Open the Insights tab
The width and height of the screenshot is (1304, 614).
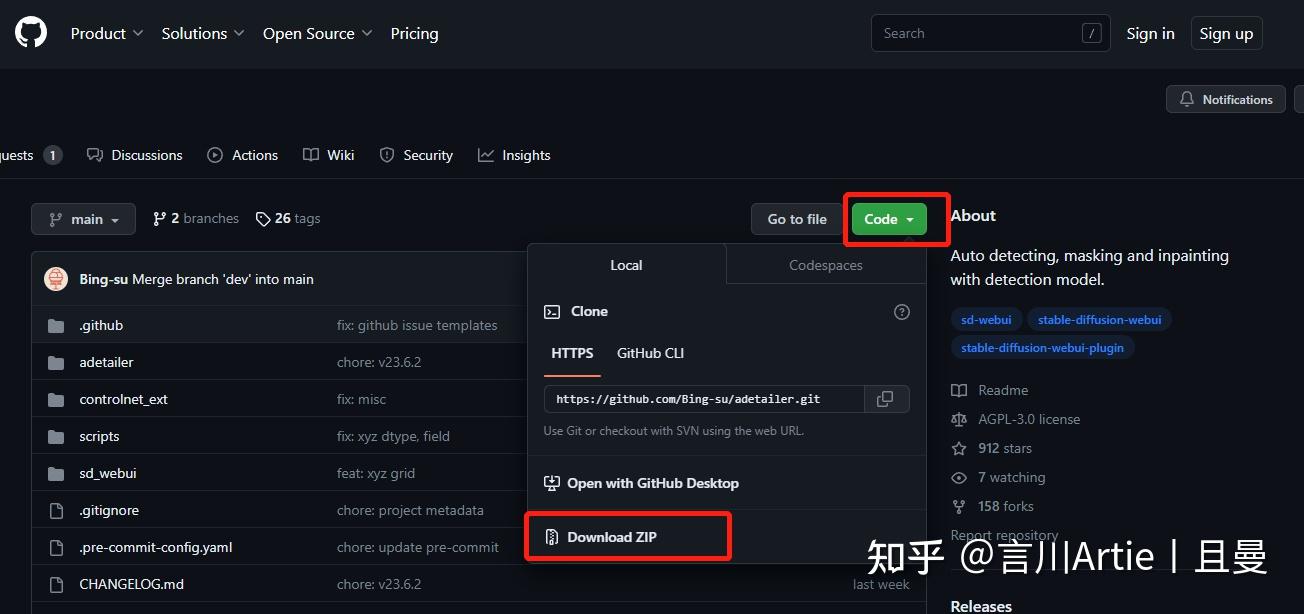pyautogui.click(x=514, y=155)
